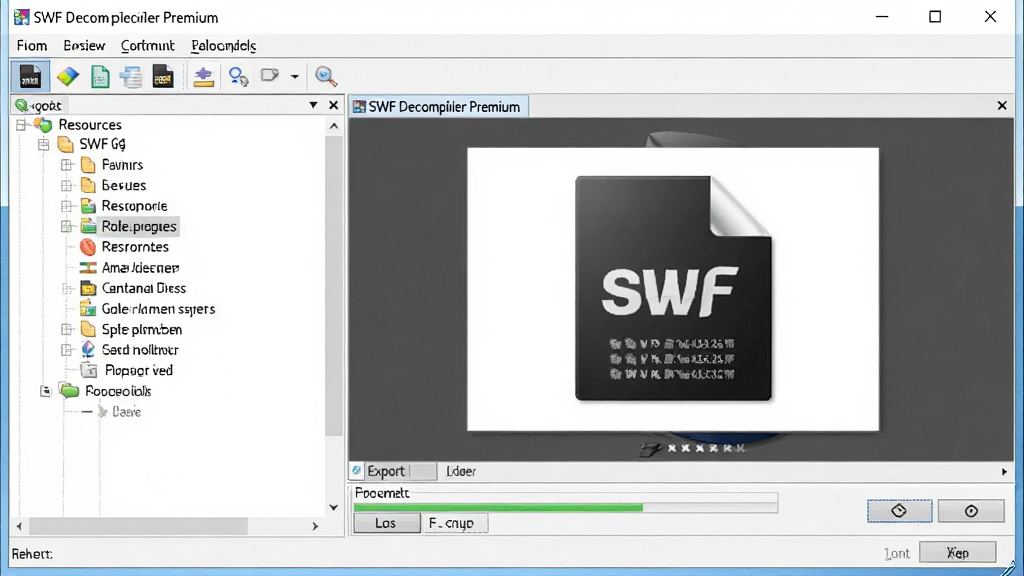Open the Cortmunt menu
The height and width of the screenshot is (576, 1024).
point(148,46)
